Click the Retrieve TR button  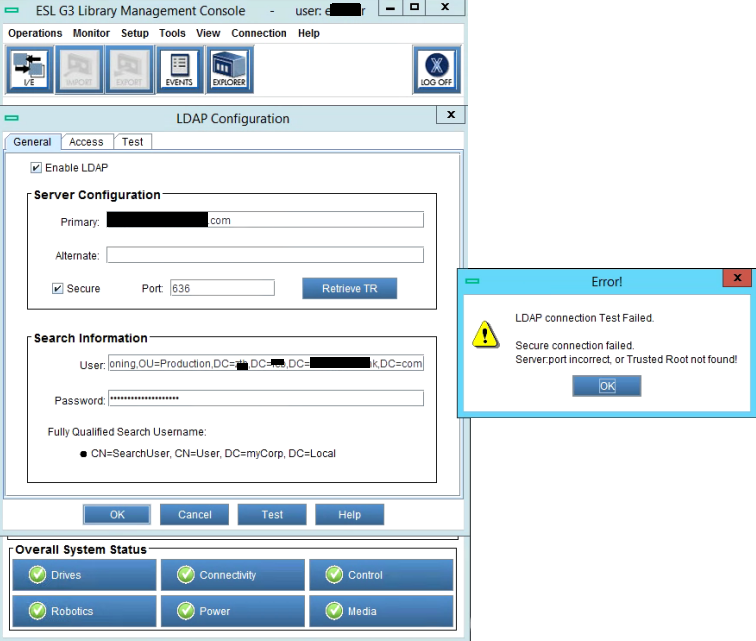click(x=349, y=289)
